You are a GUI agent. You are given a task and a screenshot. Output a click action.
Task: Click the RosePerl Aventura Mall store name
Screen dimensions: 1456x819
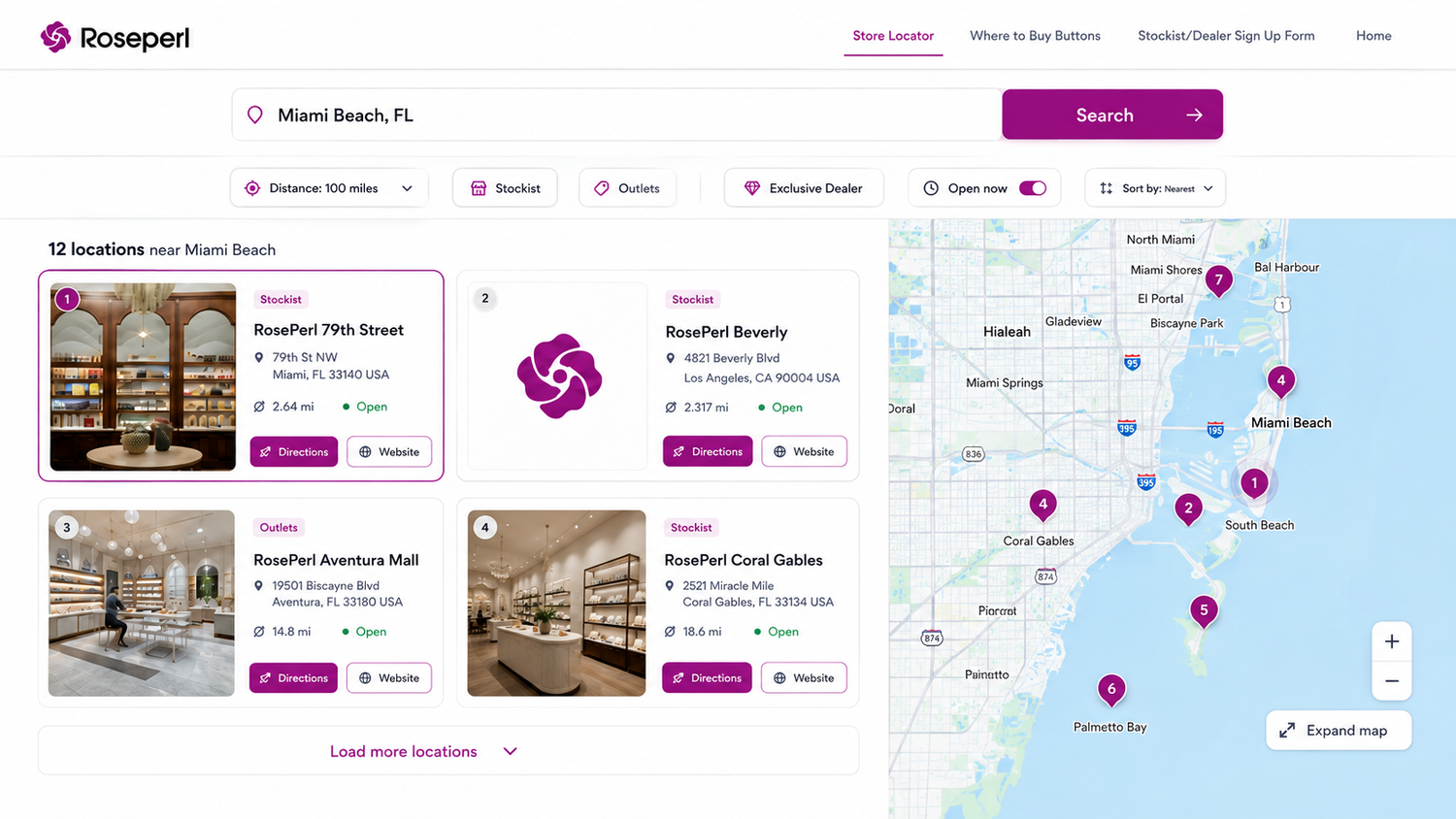coord(336,560)
